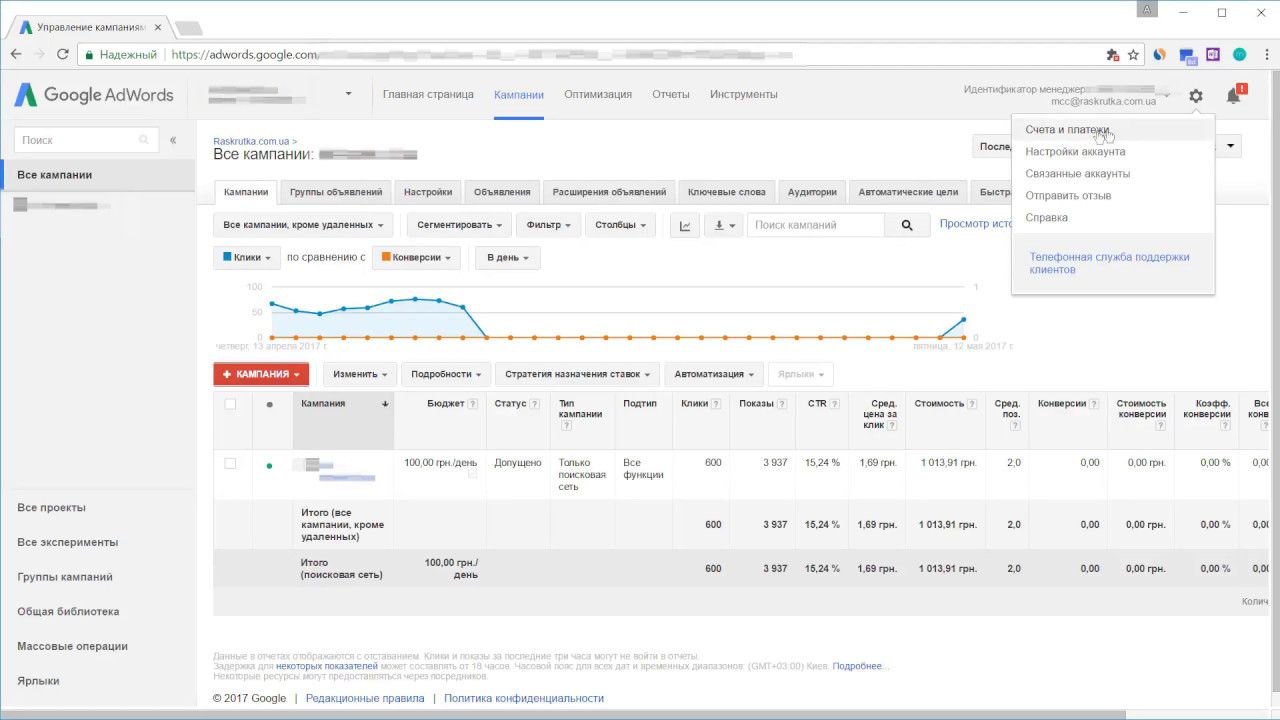Screen dimensions: 1280x720
Task: Open the notifications bell
Action: click(x=1234, y=96)
